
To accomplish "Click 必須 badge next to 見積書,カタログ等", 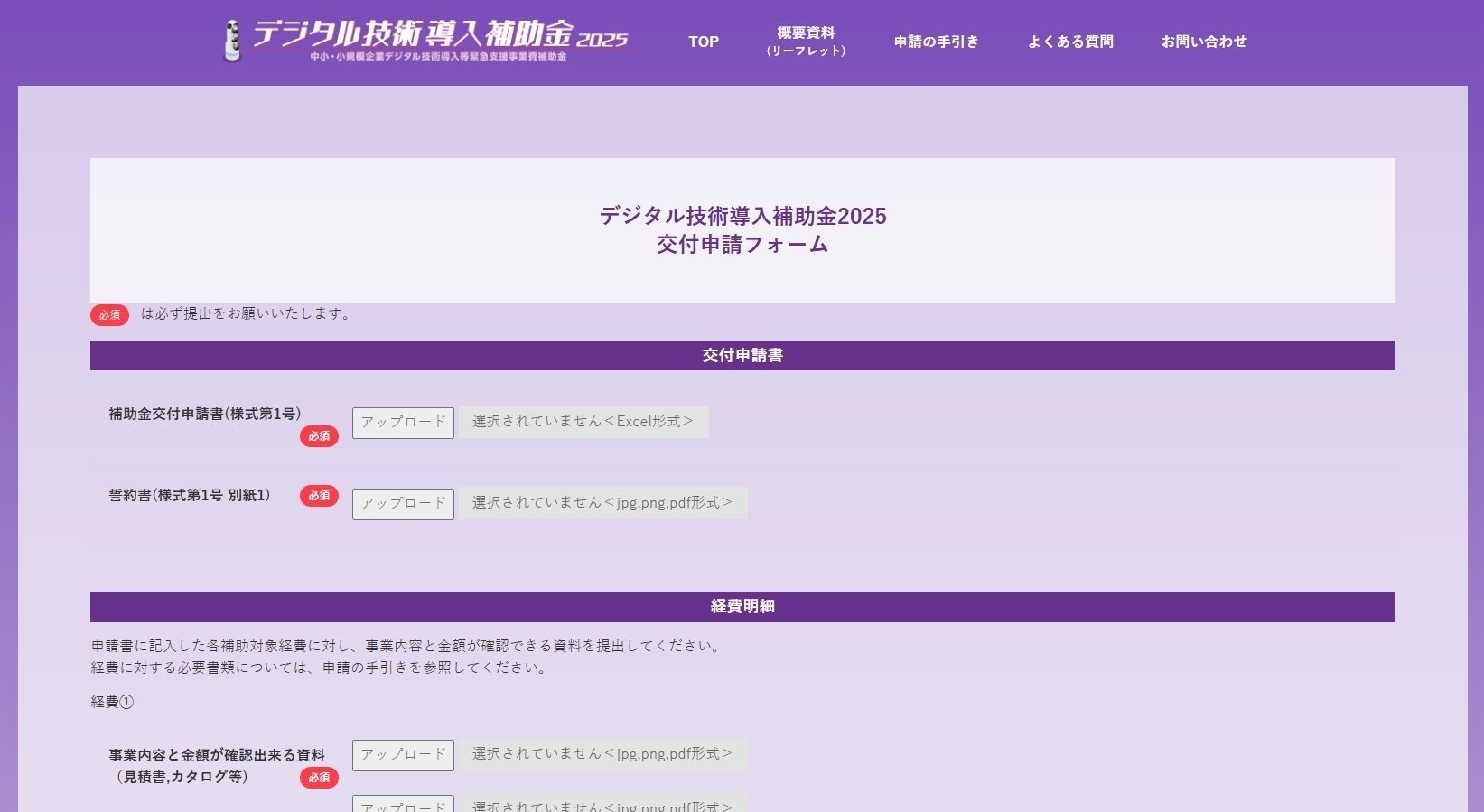I will [x=319, y=778].
